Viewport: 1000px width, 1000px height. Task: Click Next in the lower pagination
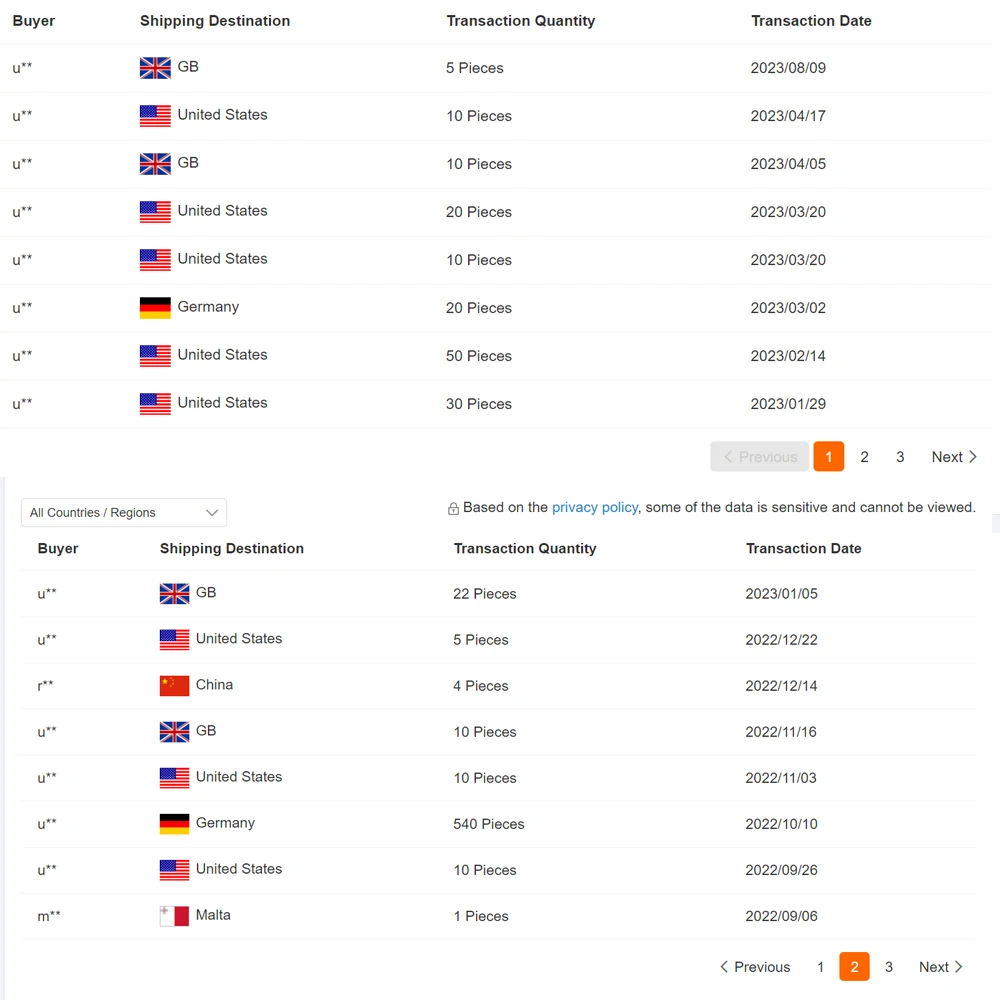coord(941,967)
